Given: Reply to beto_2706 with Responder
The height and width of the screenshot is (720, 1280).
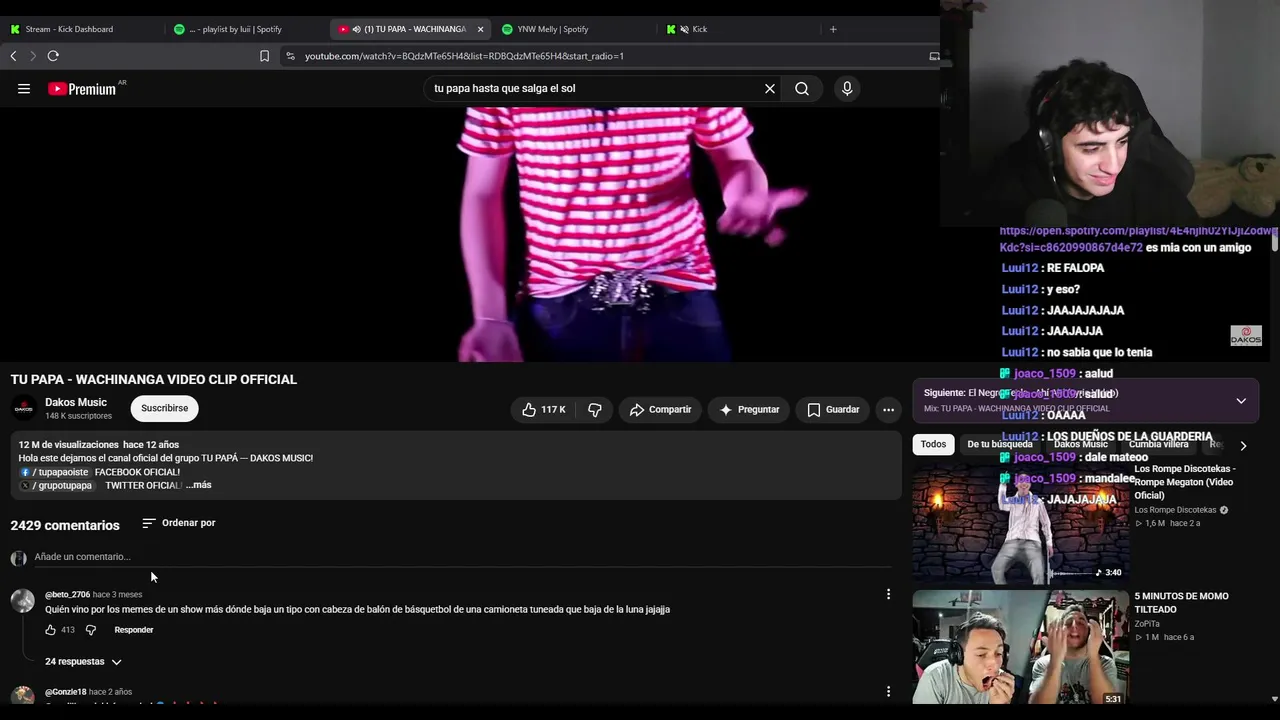Looking at the screenshot, I should [133, 630].
